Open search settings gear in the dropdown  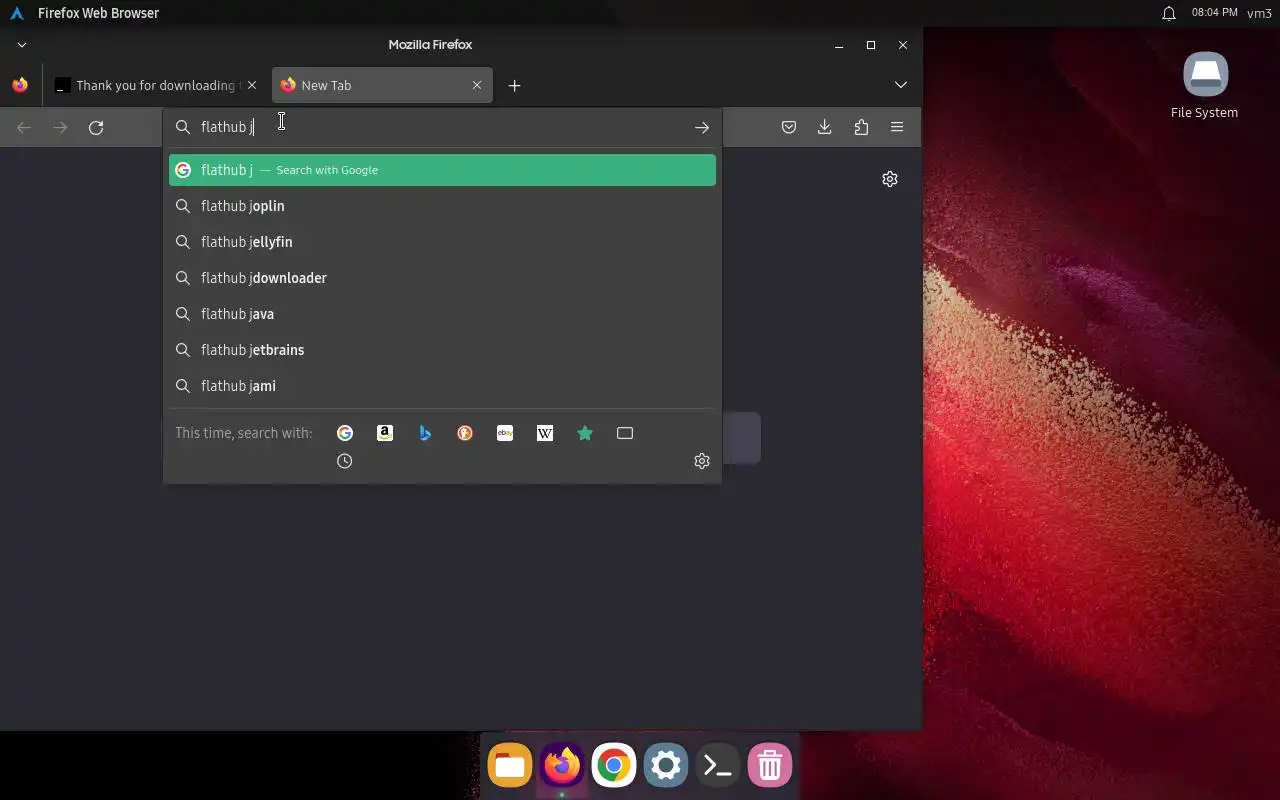[x=702, y=461]
